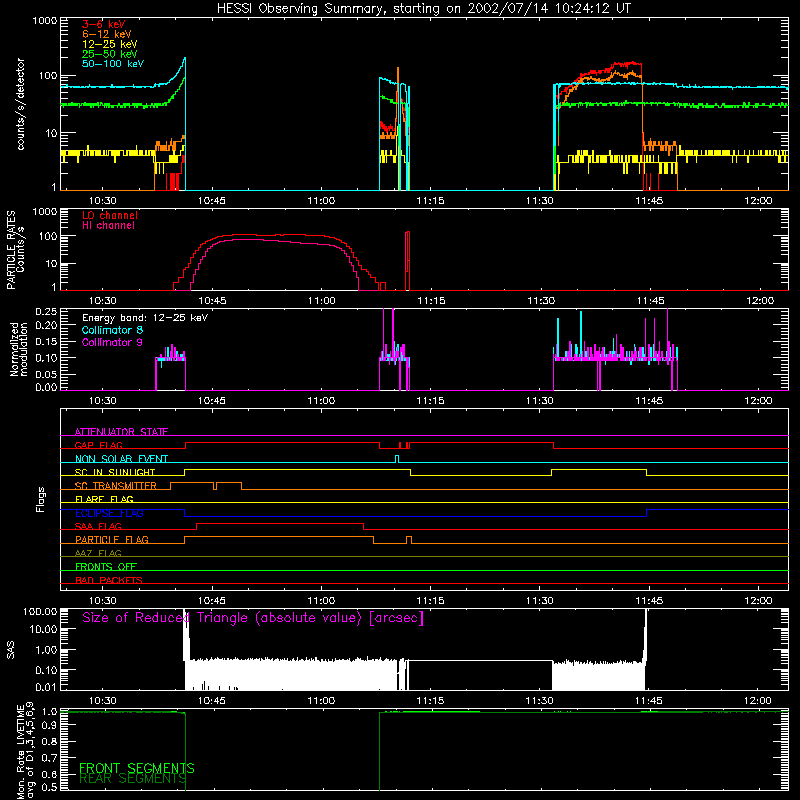The width and height of the screenshot is (800, 800).
Task: Click 11:15 tick label under particle rates panel
Action: click(431, 301)
